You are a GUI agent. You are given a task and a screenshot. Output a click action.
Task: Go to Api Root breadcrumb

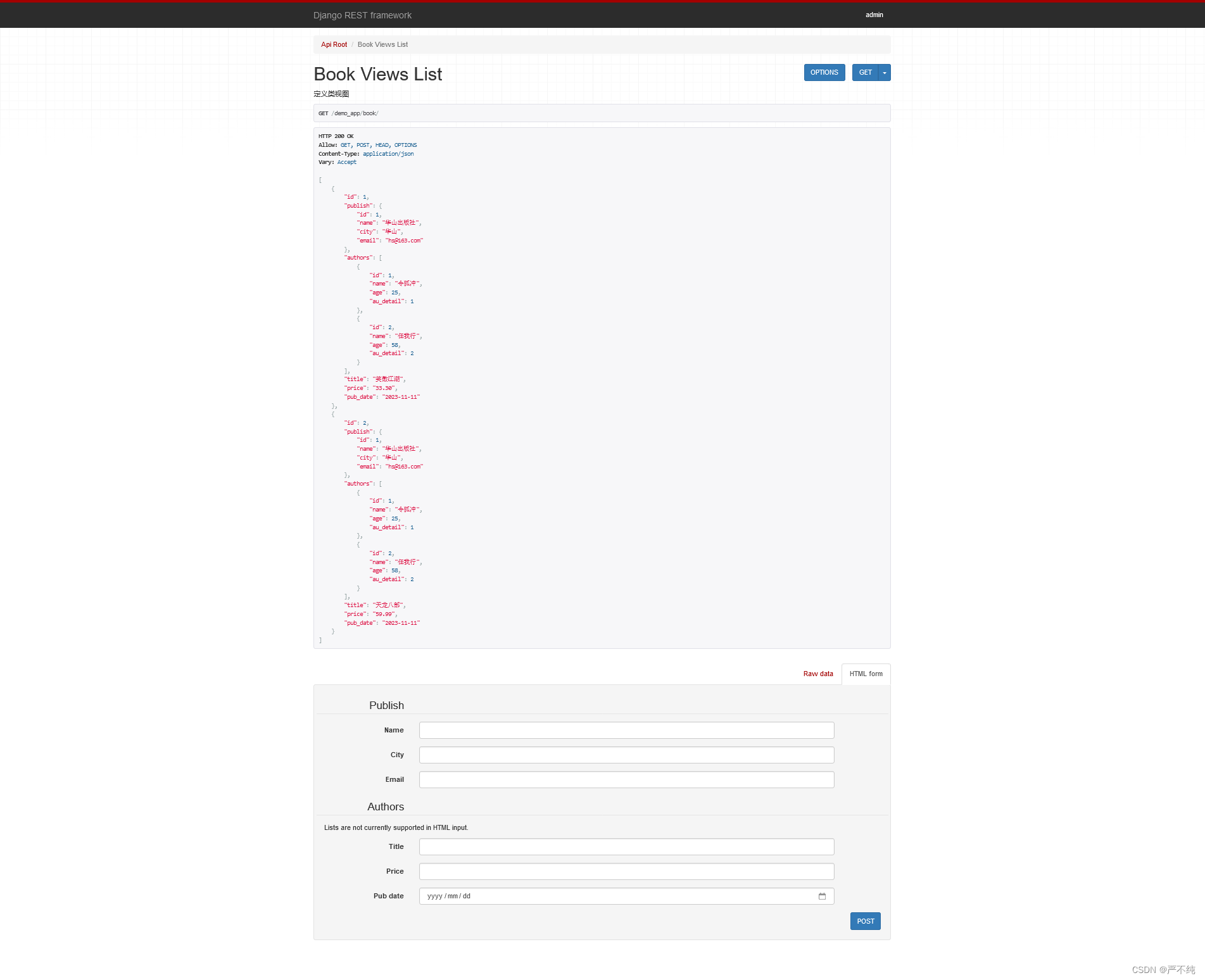point(334,44)
